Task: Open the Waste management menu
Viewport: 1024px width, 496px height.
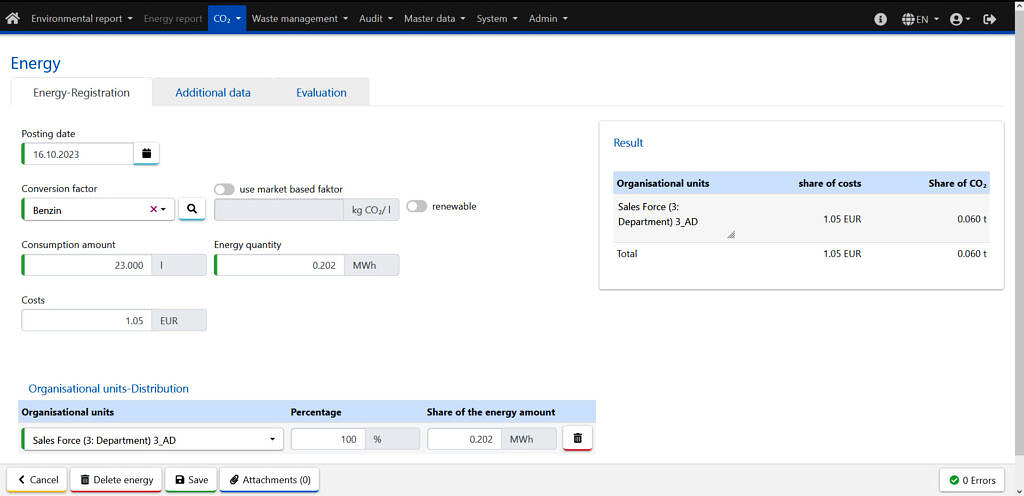Action: point(299,18)
